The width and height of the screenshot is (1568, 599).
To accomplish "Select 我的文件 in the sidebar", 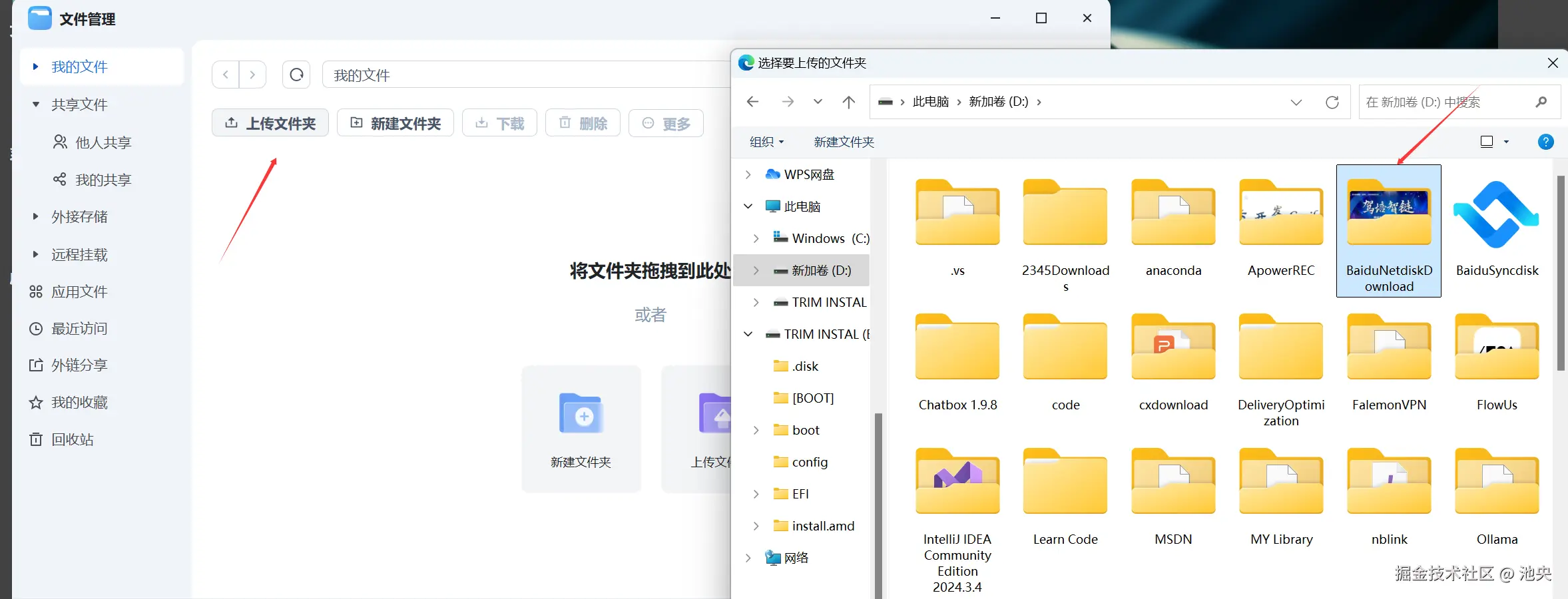I will pos(79,67).
